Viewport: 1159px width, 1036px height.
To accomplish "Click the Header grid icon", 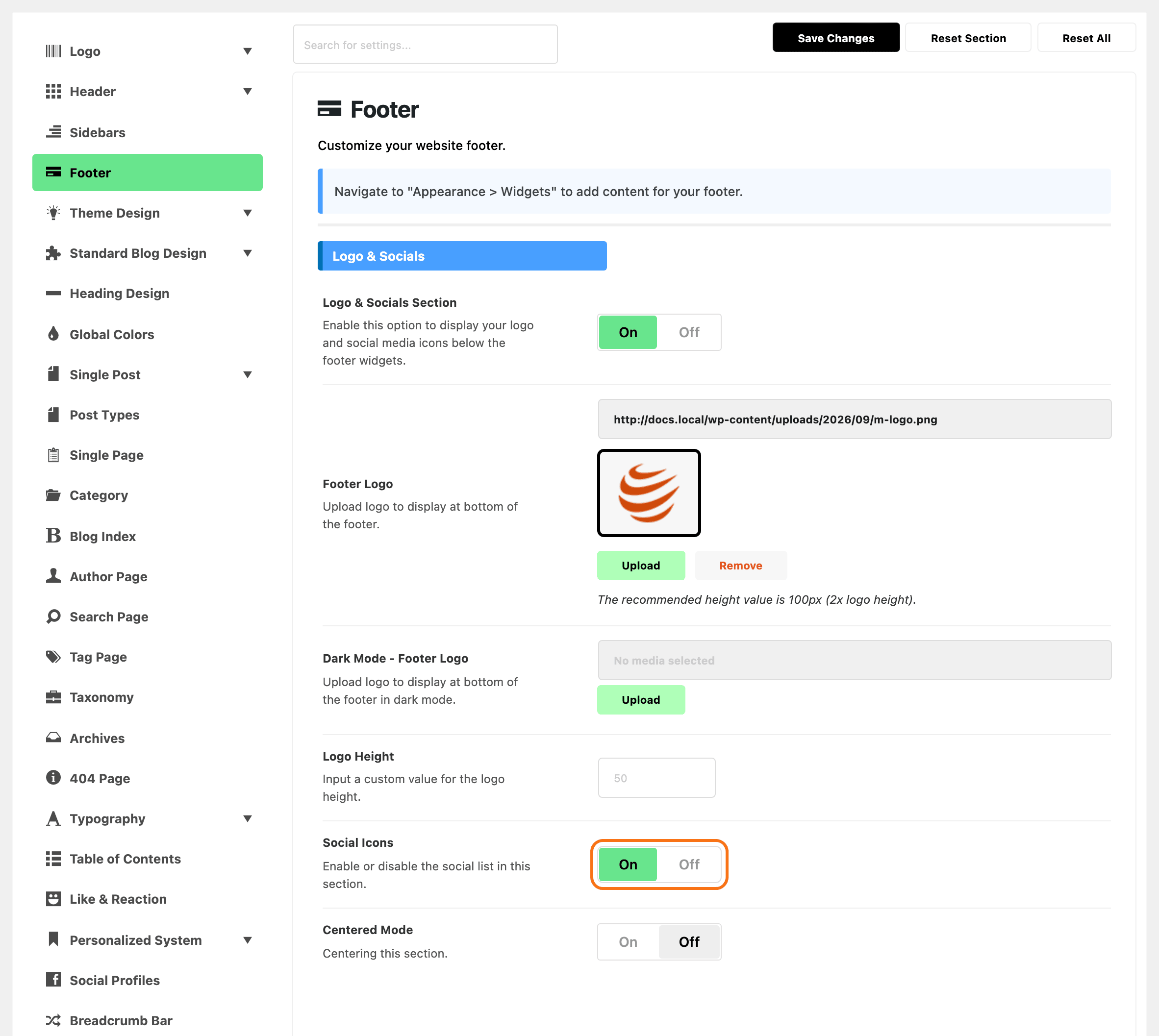I will (x=53, y=92).
